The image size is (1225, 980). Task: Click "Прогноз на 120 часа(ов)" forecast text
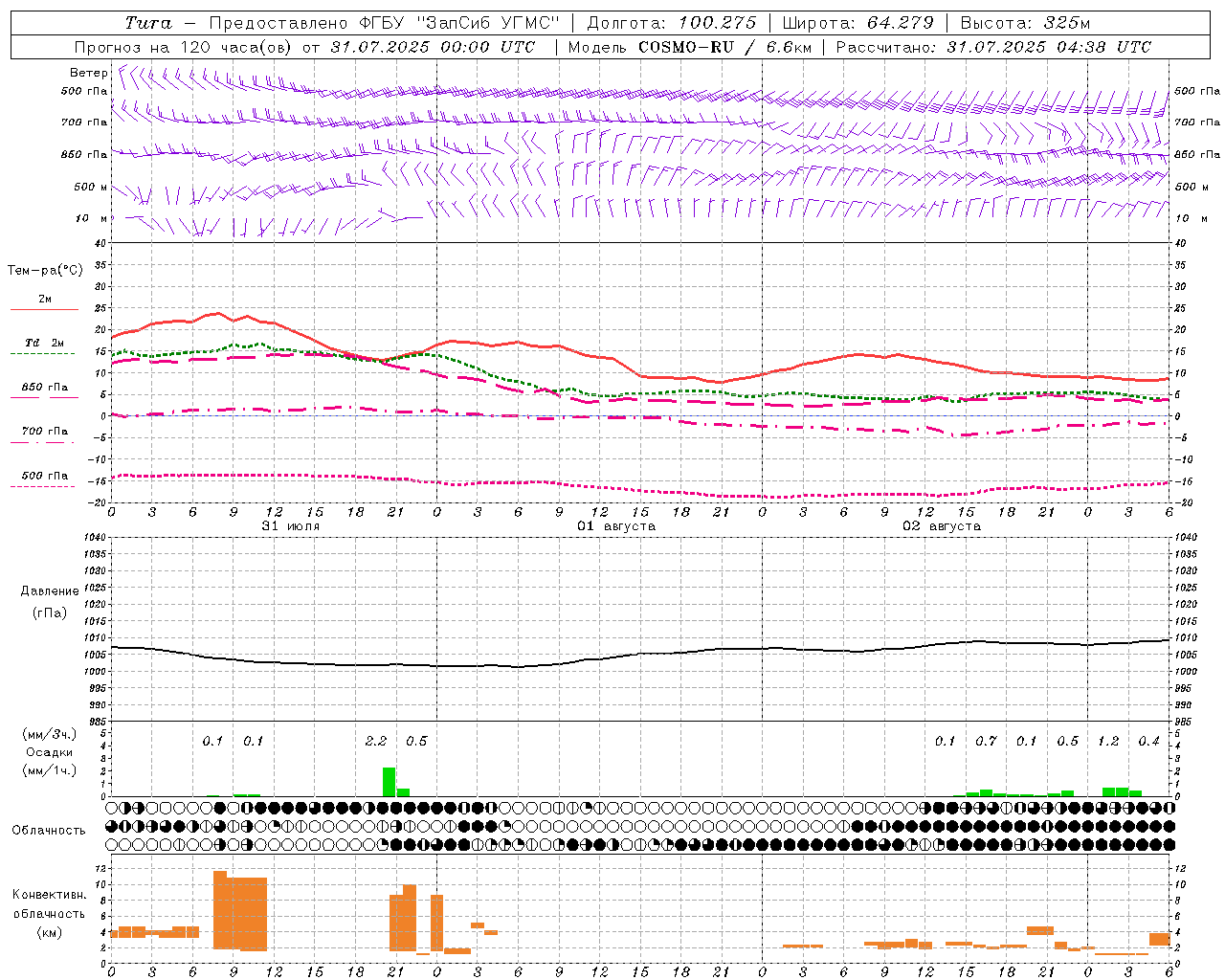pos(184,47)
